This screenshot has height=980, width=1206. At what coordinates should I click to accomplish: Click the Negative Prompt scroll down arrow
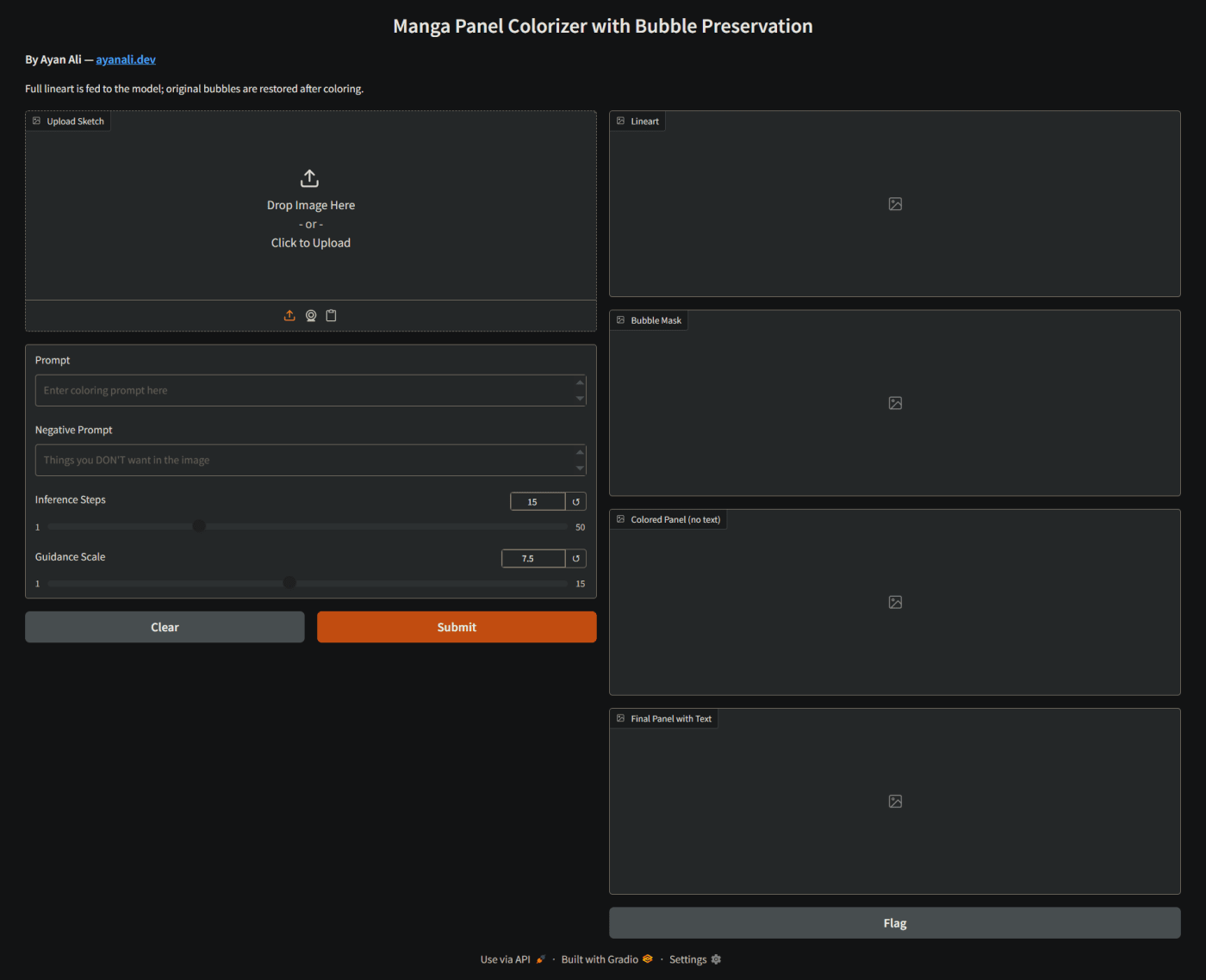tap(580, 468)
